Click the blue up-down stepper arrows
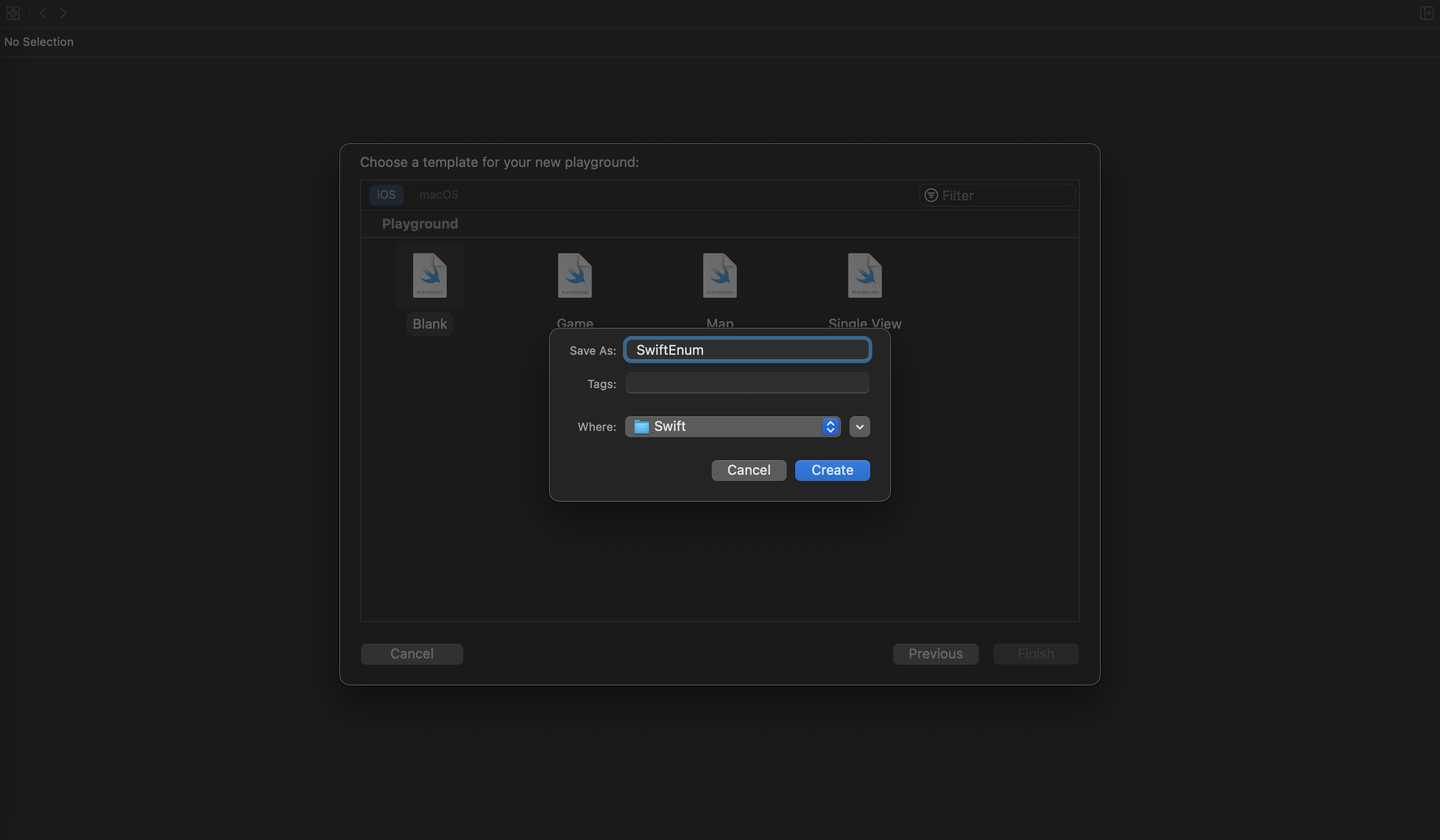 point(830,427)
